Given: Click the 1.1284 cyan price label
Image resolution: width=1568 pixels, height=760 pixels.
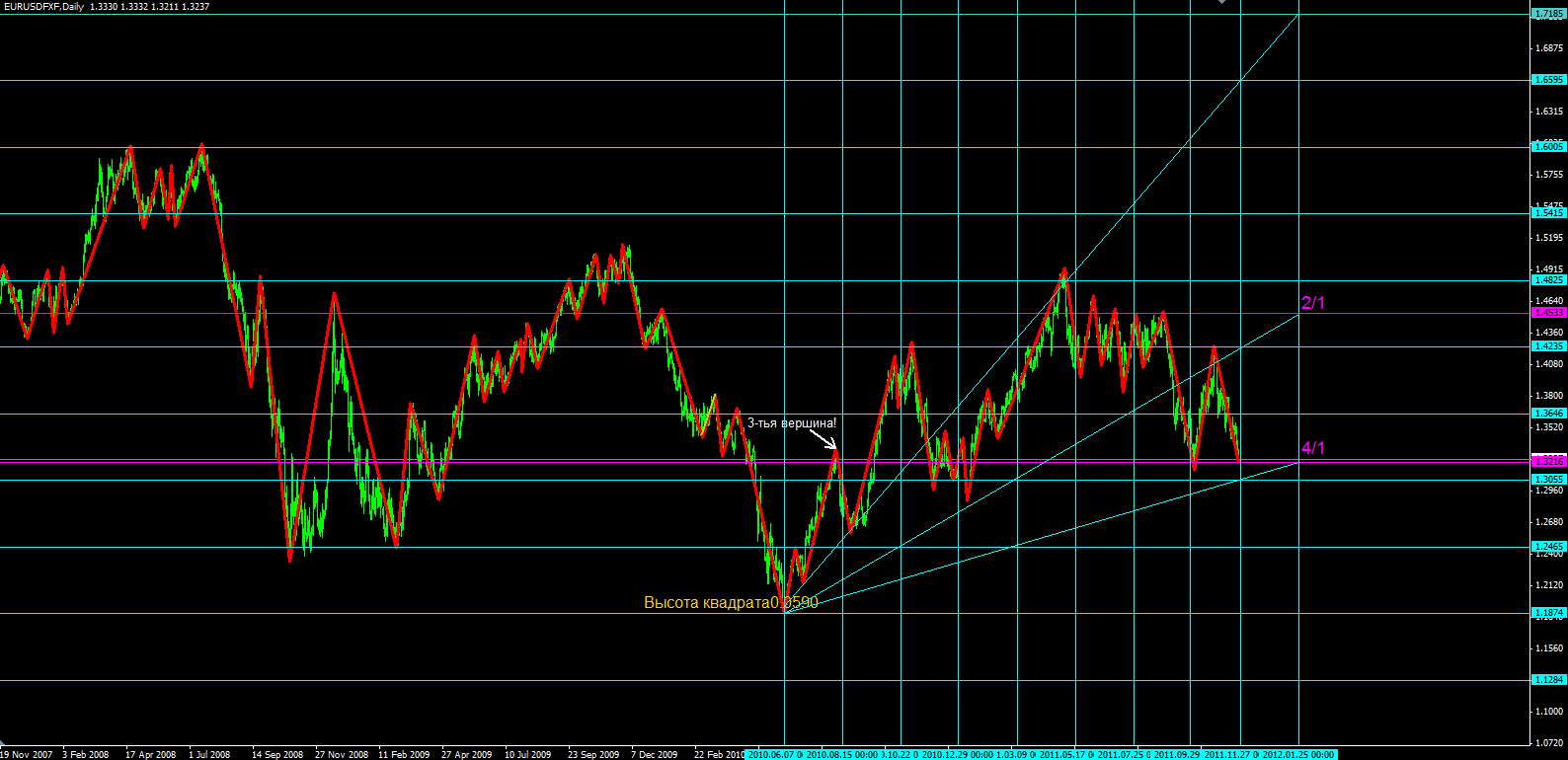Looking at the screenshot, I should (x=1547, y=680).
